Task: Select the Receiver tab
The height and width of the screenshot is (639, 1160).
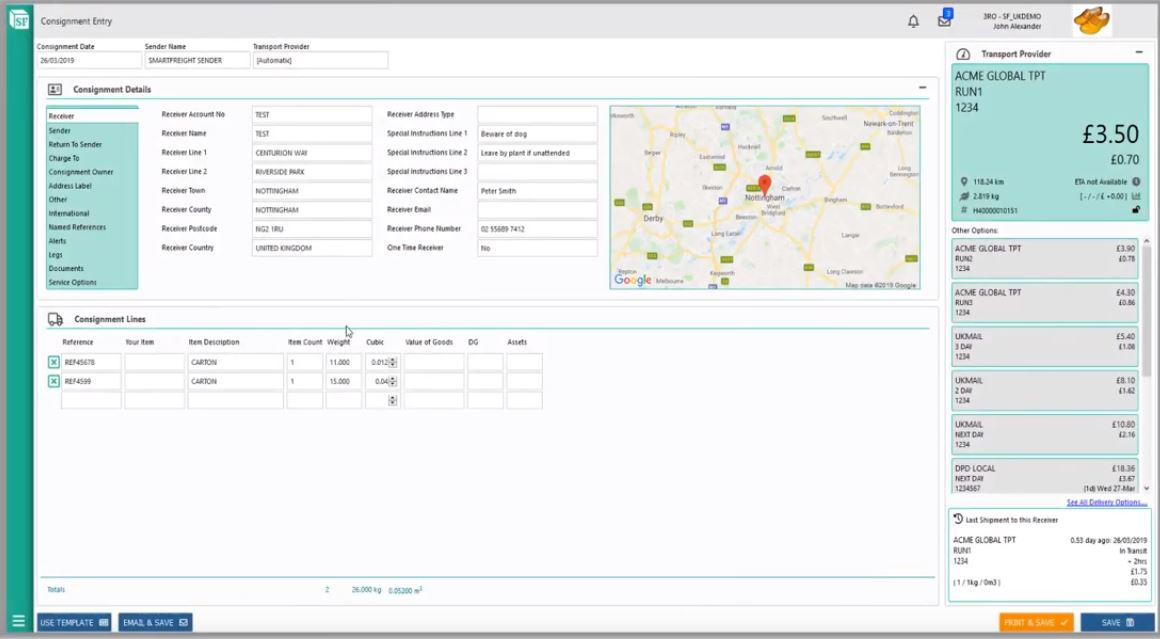Action: click(x=92, y=116)
